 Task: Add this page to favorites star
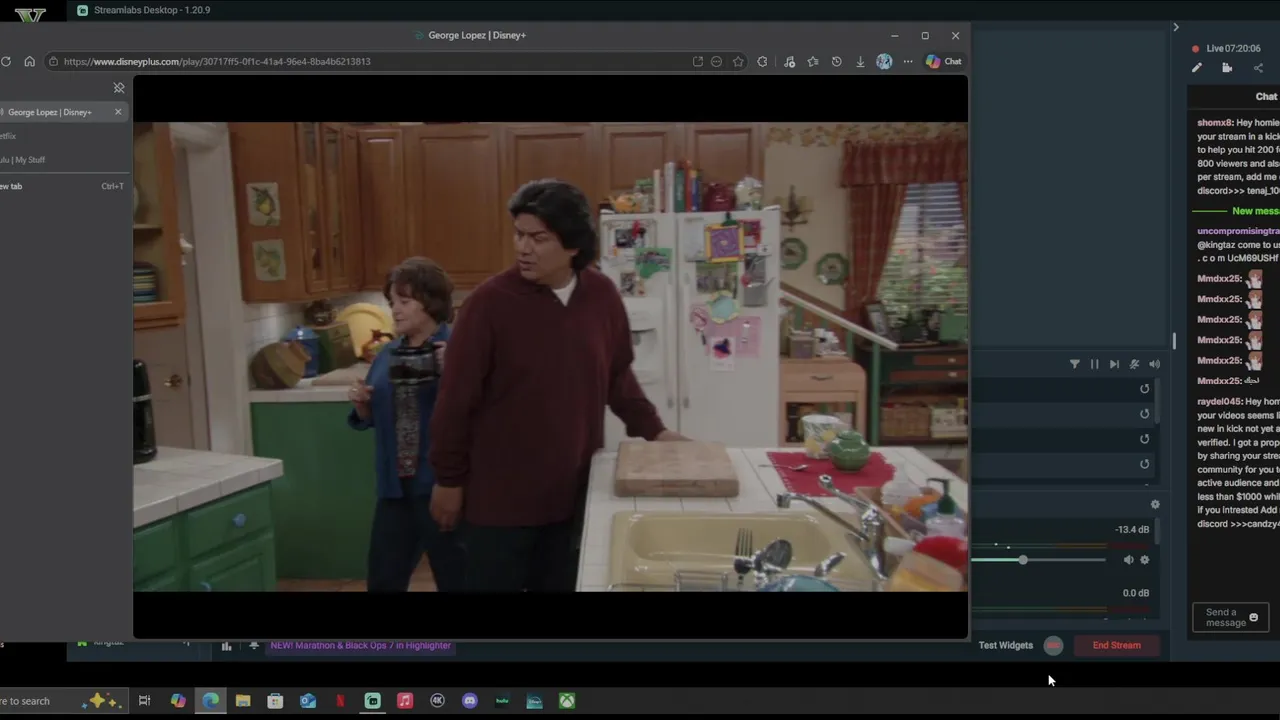point(738,61)
